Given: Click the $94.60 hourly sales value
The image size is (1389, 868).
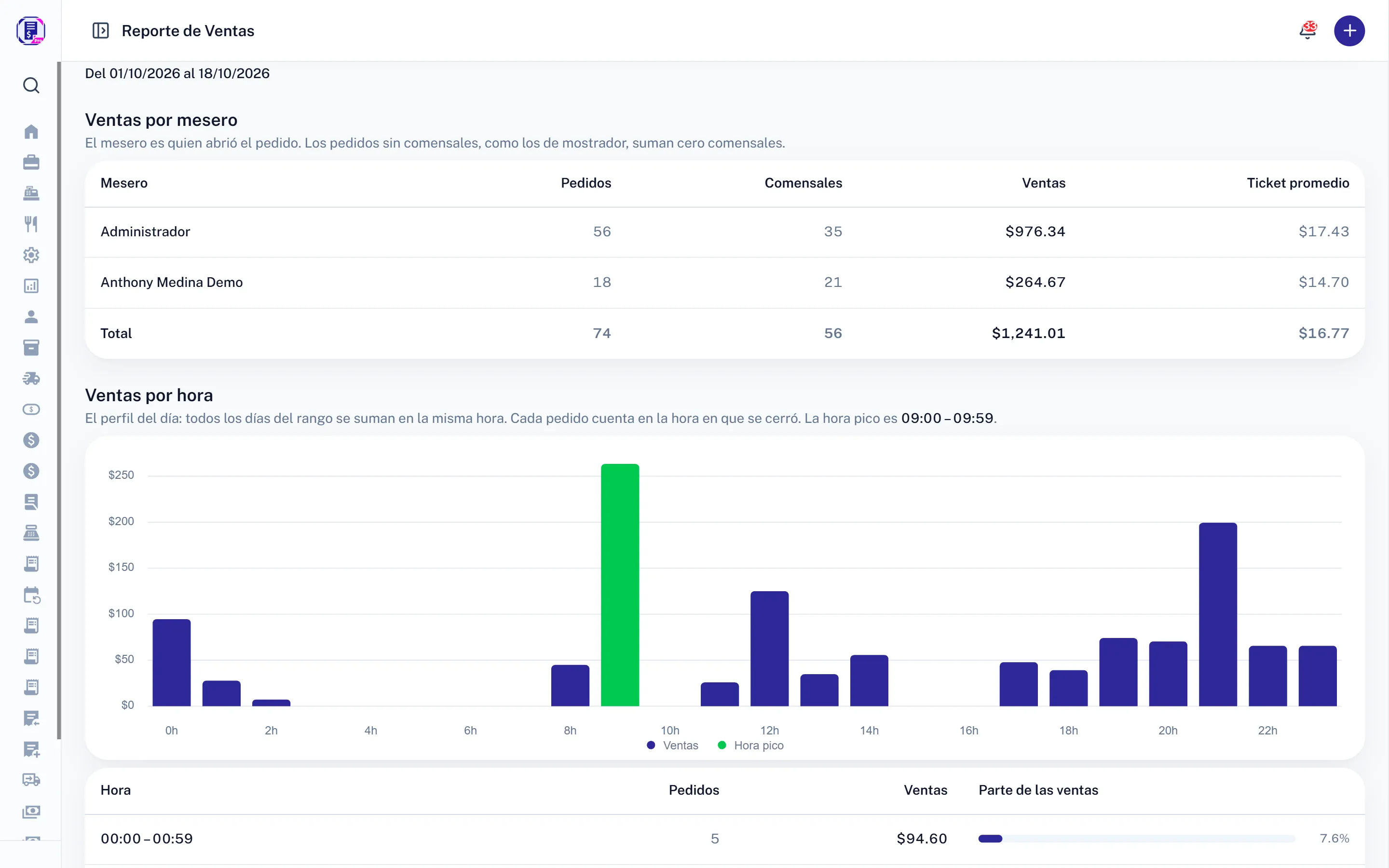Looking at the screenshot, I should coord(922,839).
